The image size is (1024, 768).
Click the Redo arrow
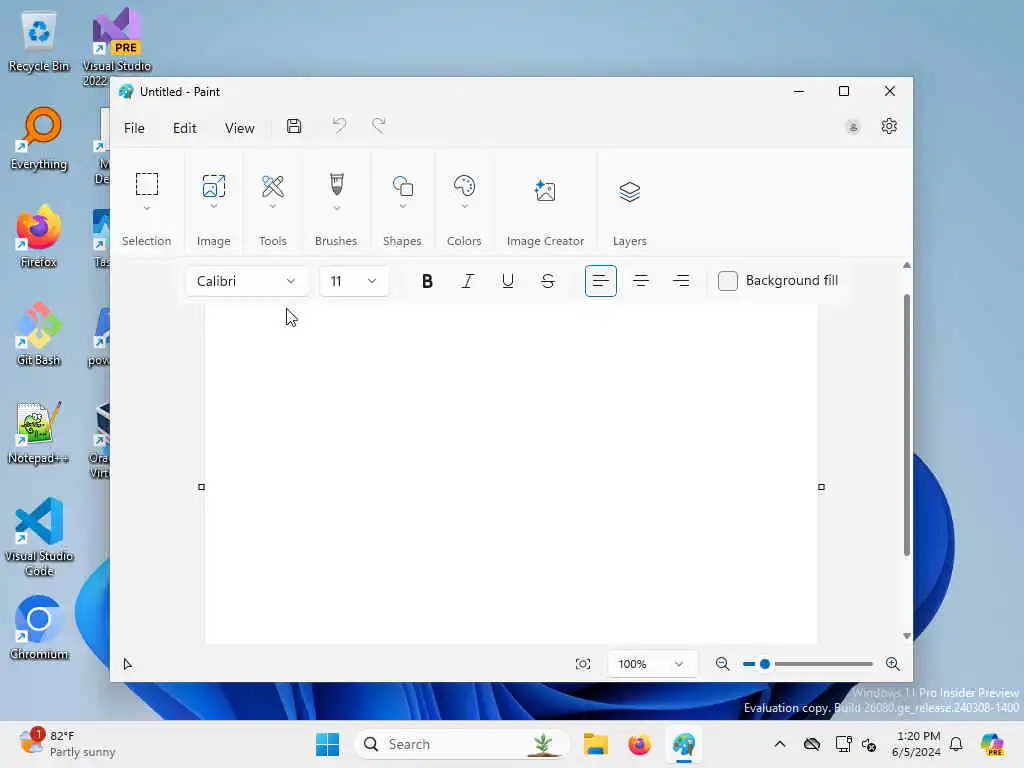pos(379,125)
